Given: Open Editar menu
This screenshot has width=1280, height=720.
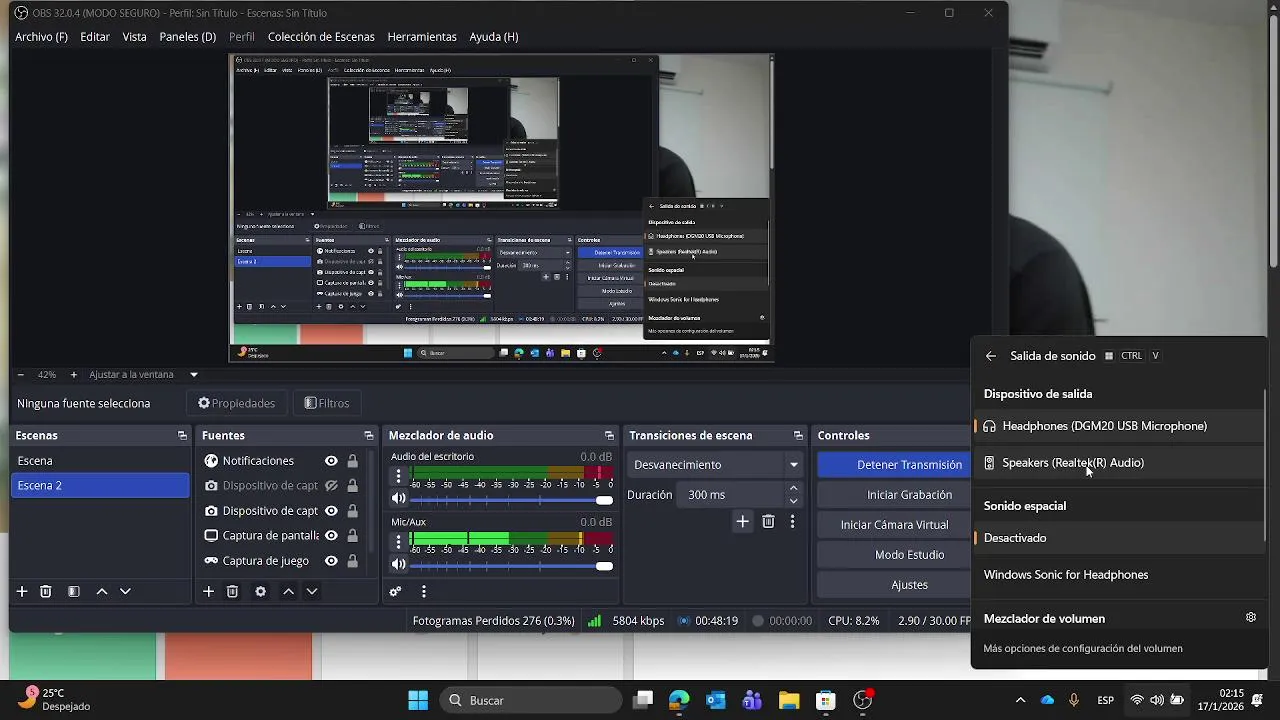Looking at the screenshot, I should (x=95, y=37).
